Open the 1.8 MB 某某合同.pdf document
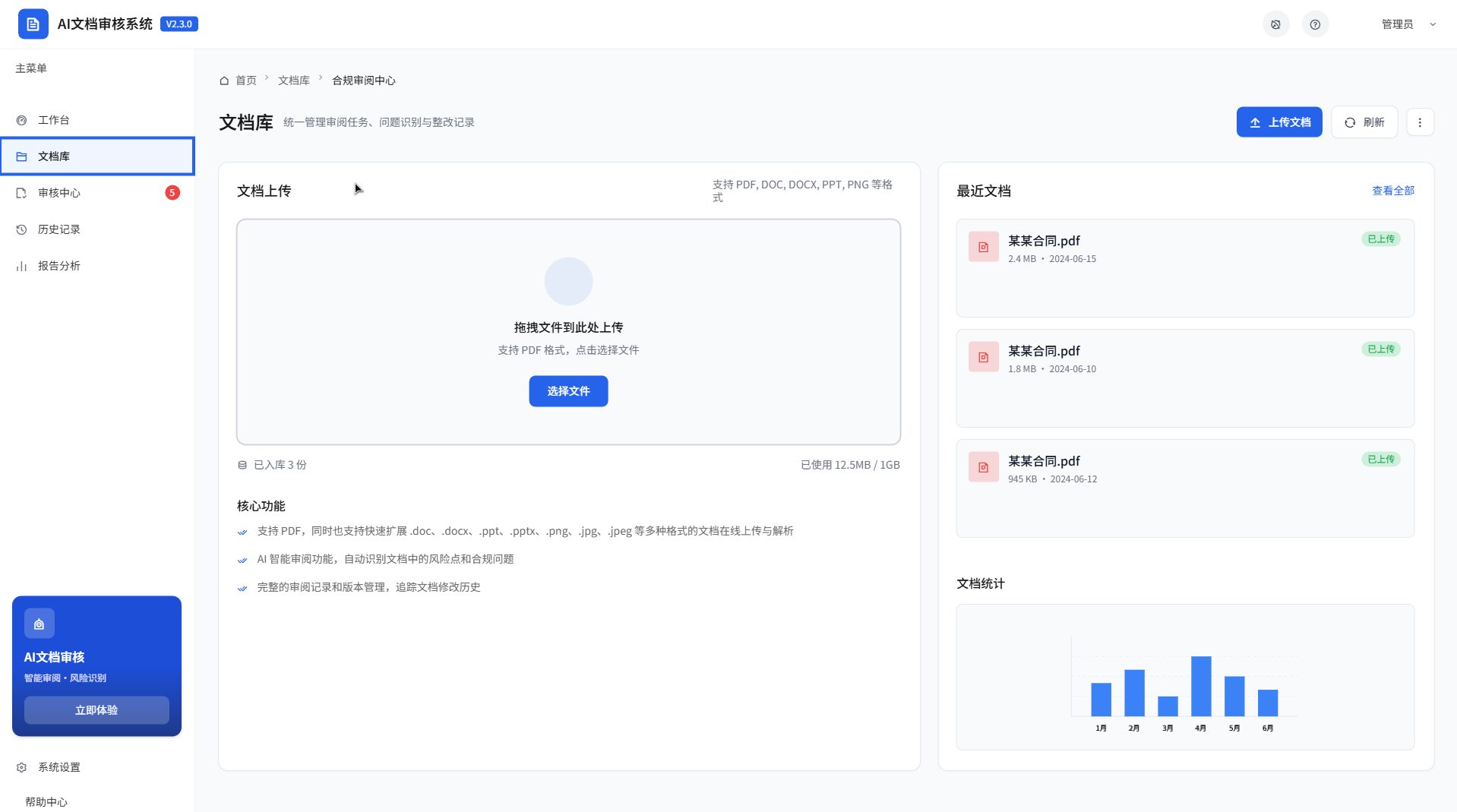 point(1185,378)
